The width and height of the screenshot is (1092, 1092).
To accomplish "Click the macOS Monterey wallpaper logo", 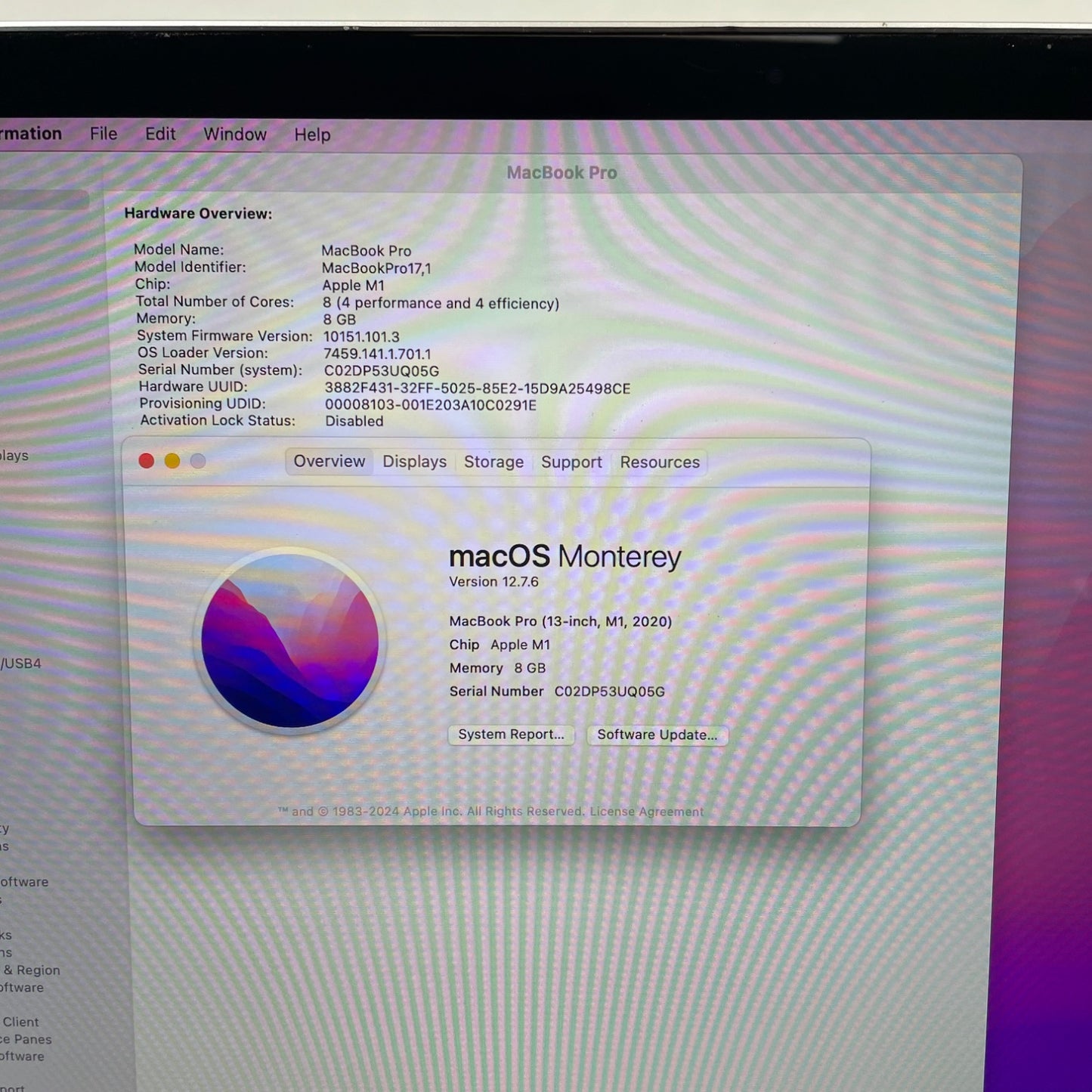I will pyautogui.click(x=290, y=641).
